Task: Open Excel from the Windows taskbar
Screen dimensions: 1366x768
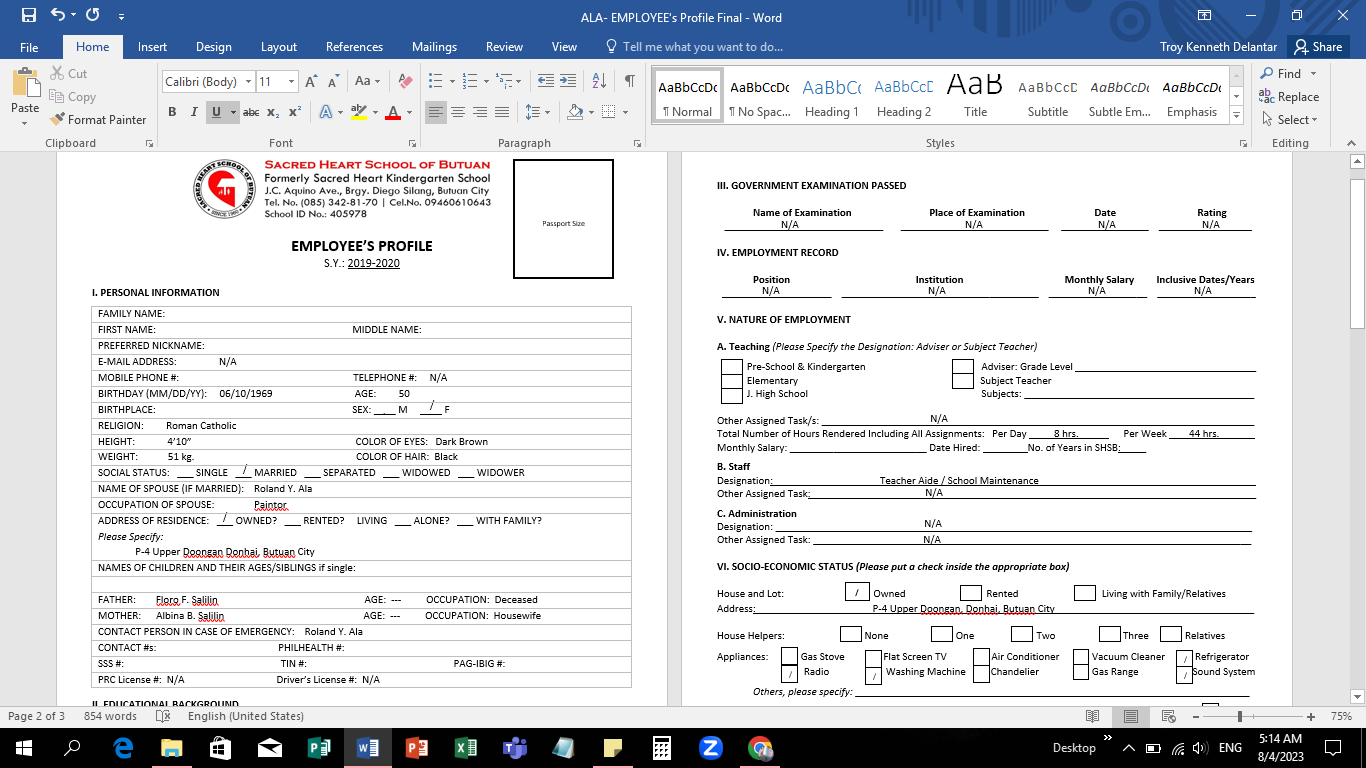Action: coord(465,748)
